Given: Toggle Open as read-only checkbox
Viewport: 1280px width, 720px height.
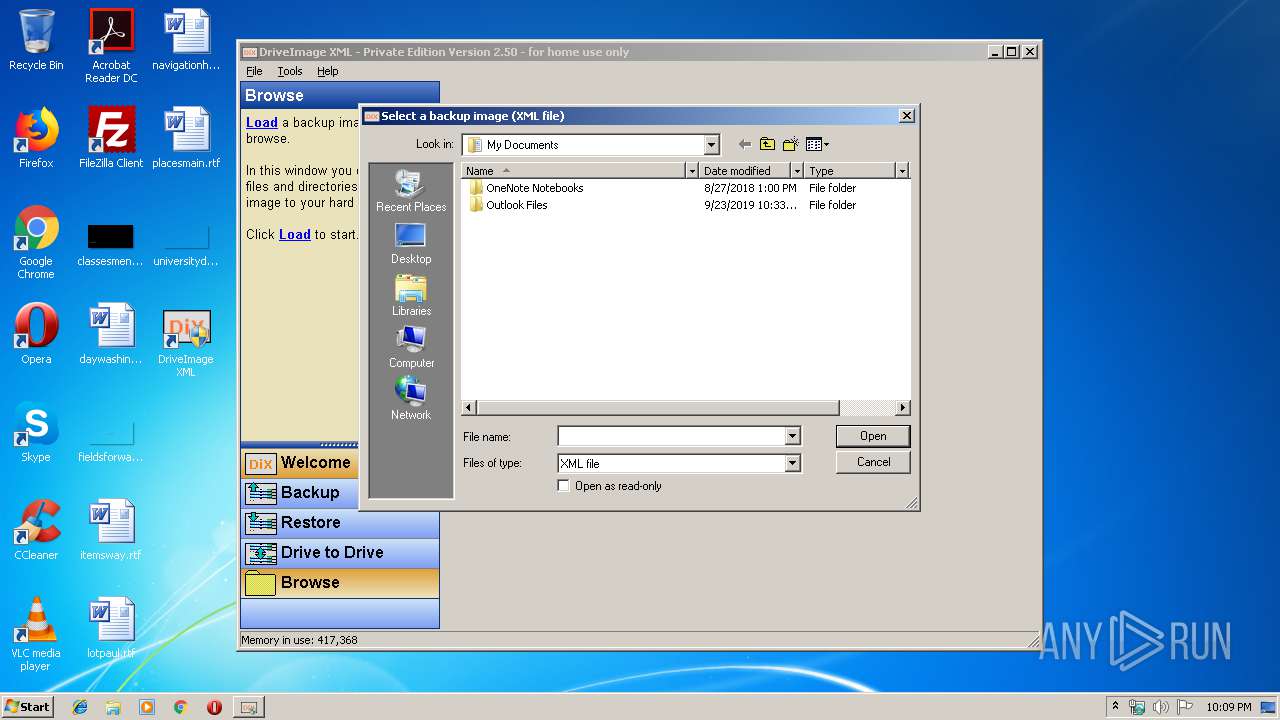Looking at the screenshot, I should 564,486.
